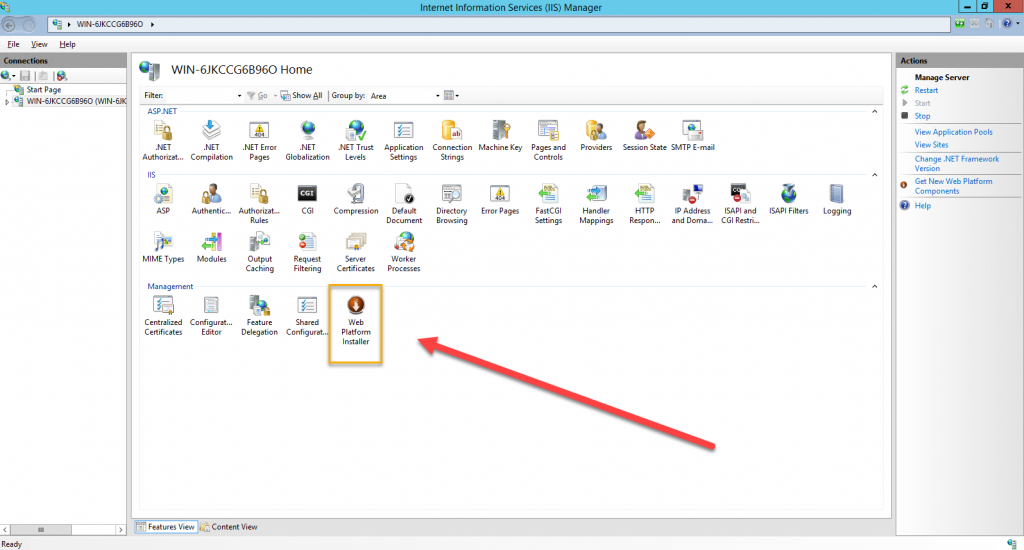Select Start Page in Connections tree
Screen dimensions: 1024x550
pos(43,90)
